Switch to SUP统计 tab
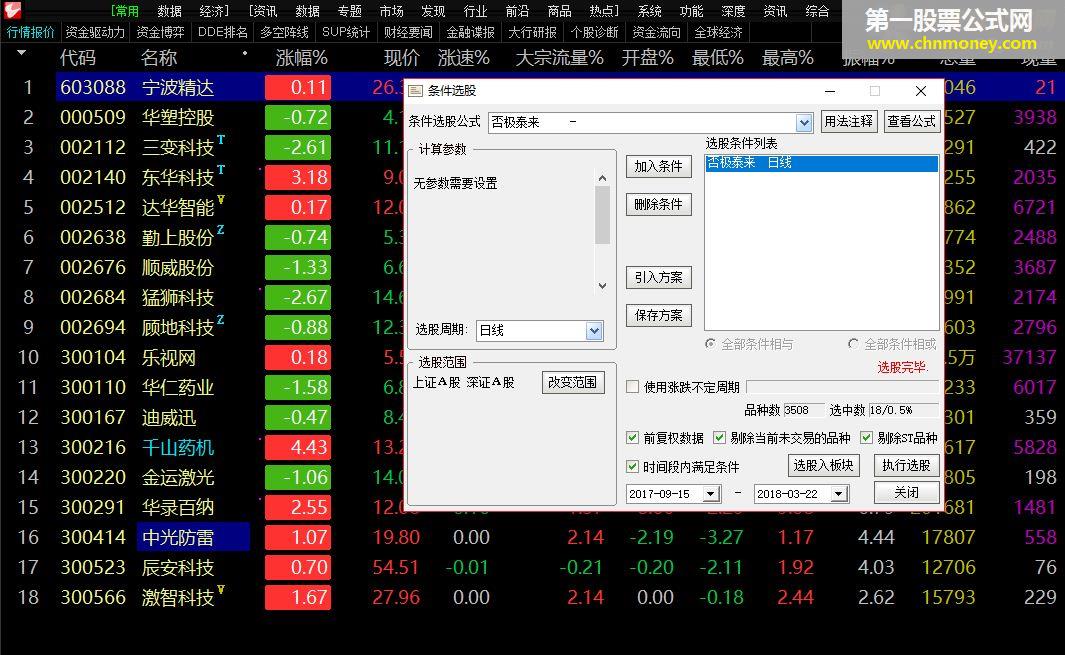The height and width of the screenshot is (655, 1065). [346, 32]
